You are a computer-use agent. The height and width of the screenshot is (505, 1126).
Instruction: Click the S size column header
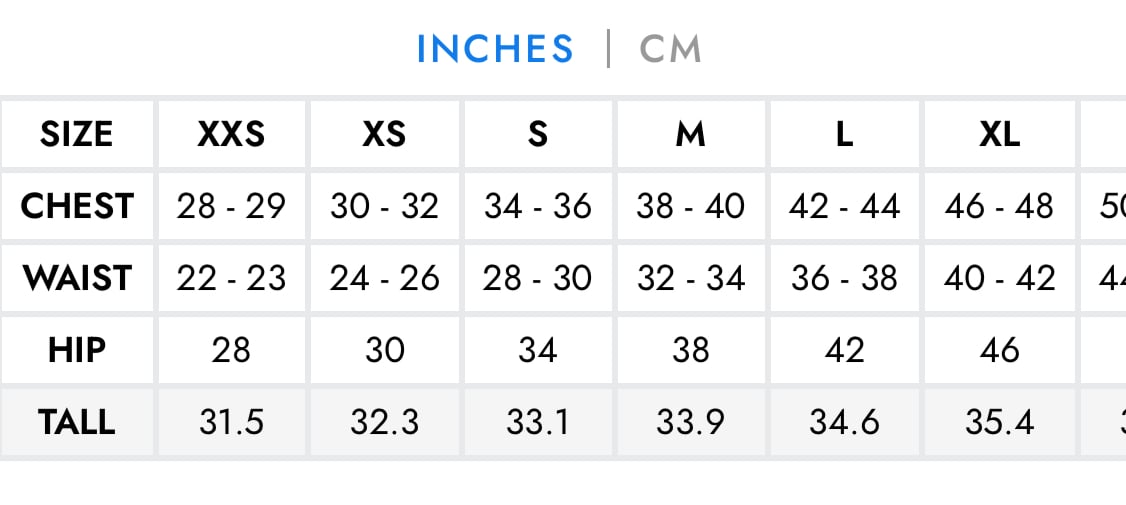coord(538,134)
